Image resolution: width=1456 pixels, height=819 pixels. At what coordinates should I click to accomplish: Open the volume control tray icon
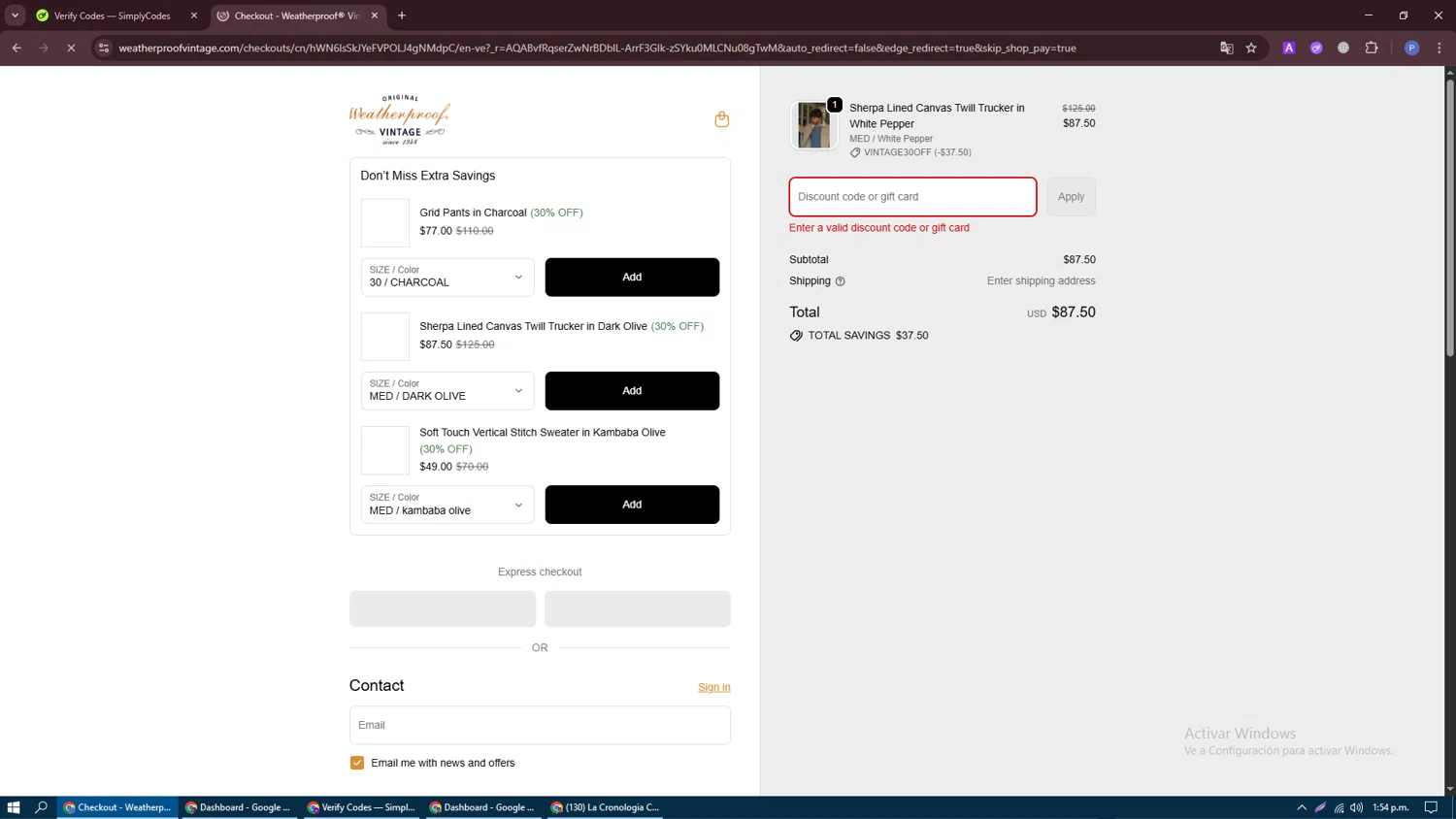(1356, 807)
